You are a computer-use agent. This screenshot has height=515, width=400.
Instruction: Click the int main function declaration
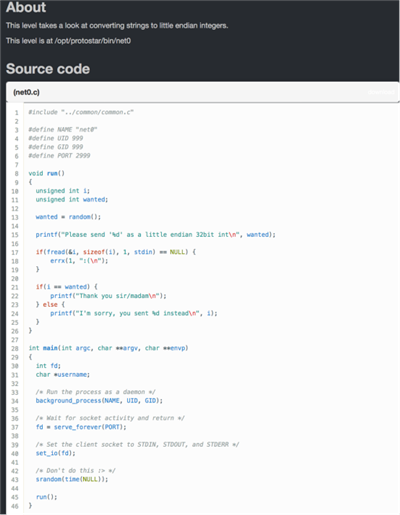pyautogui.click(x=108, y=348)
